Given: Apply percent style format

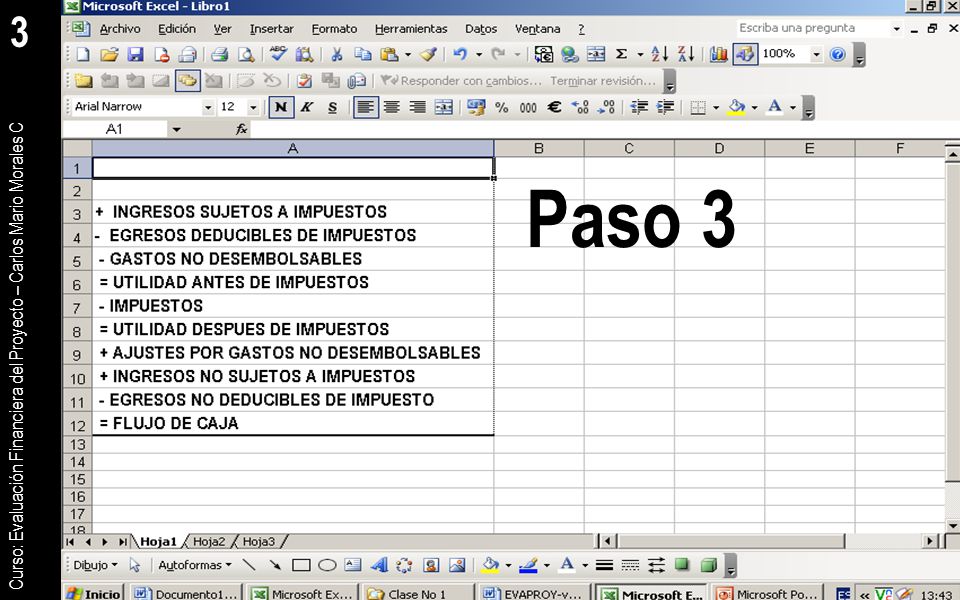Looking at the screenshot, I should coord(501,108).
